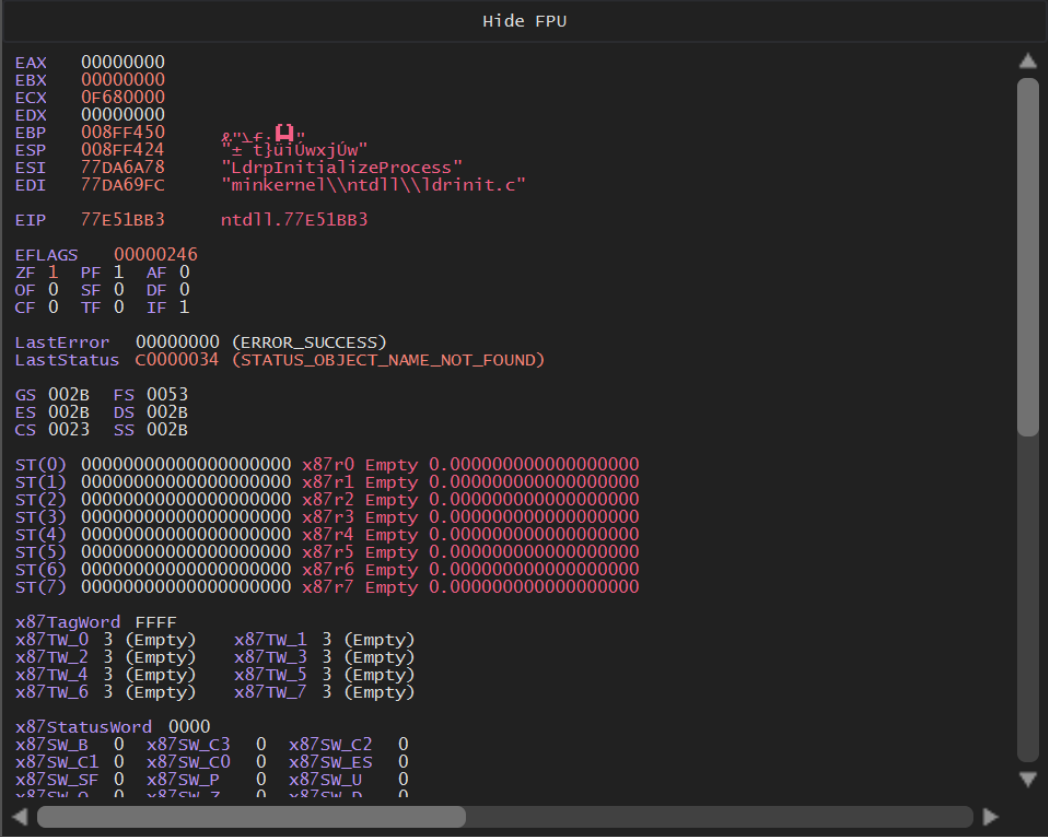Click the vertical scrollbar down arrow

[x=1028, y=778]
